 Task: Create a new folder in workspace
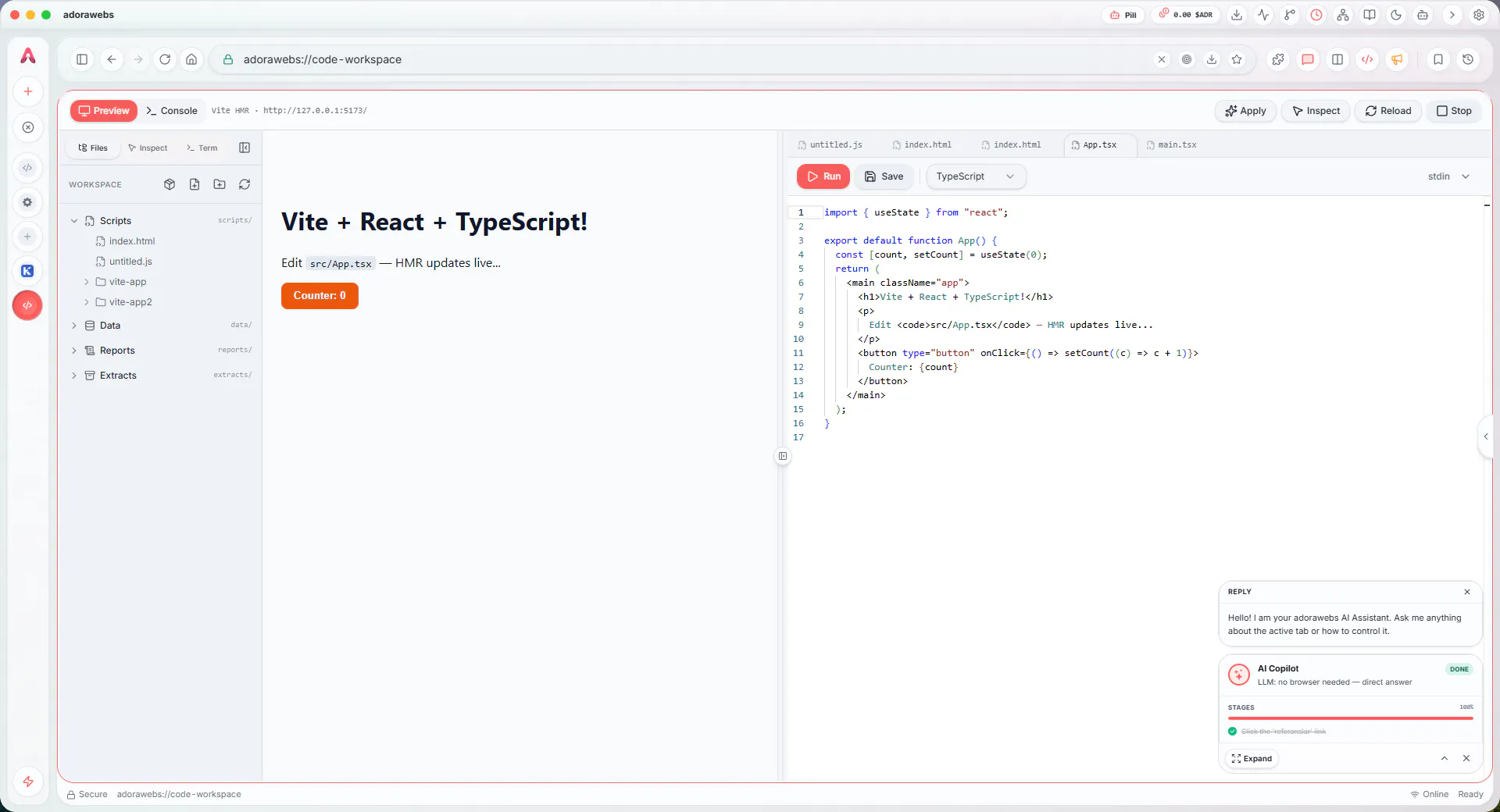pyautogui.click(x=220, y=184)
